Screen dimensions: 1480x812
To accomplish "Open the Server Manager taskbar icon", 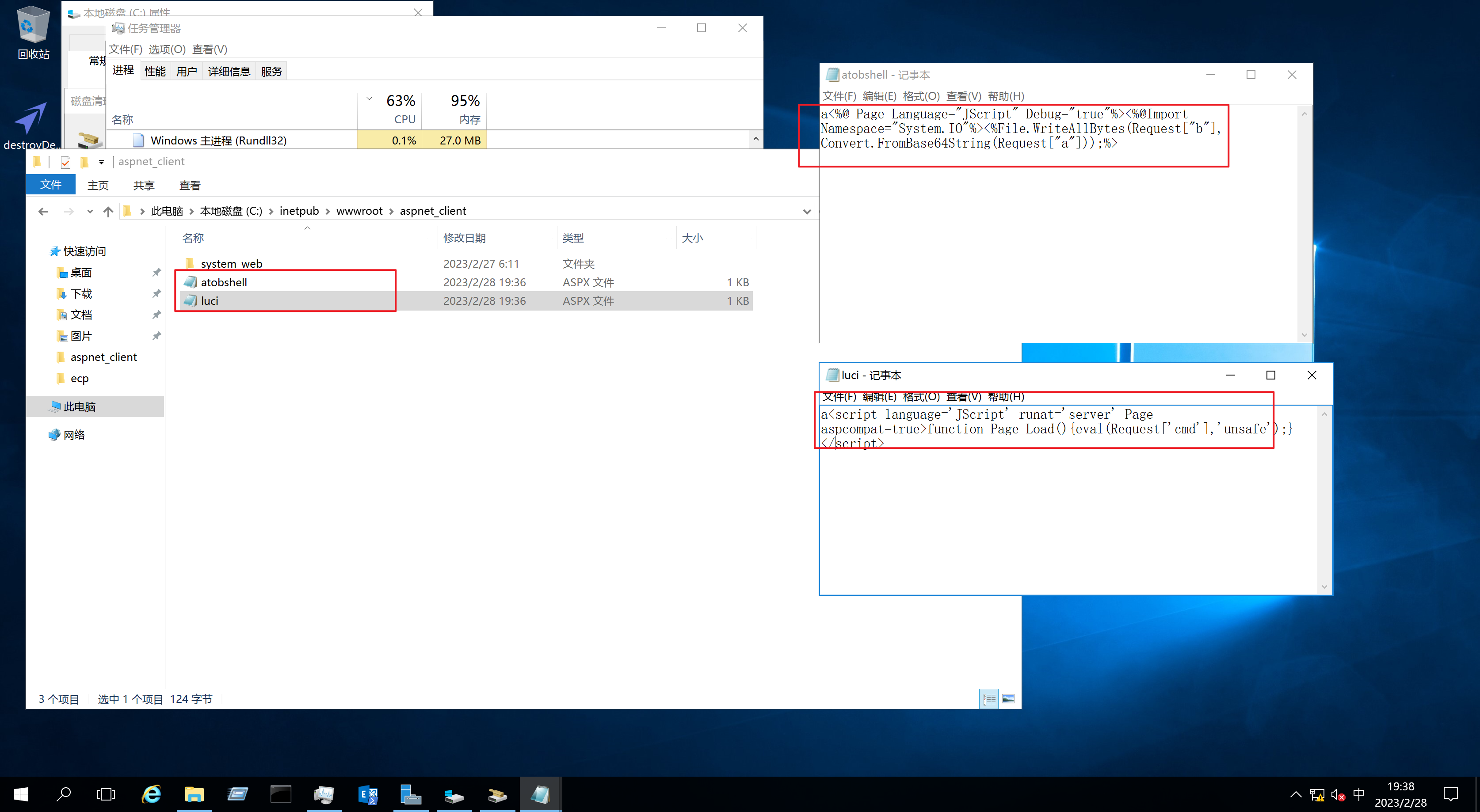I will (x=410, y=794).
